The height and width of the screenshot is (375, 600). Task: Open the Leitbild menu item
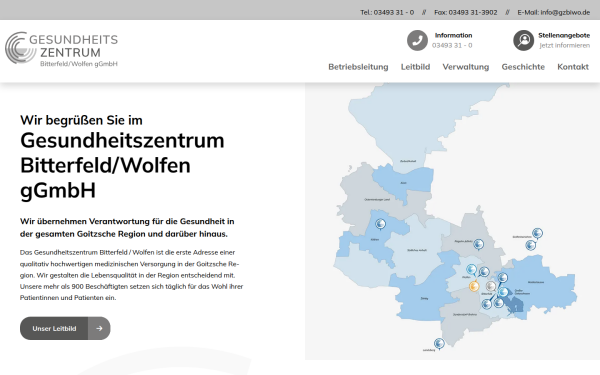pyautogui.click(x=415, y=67)
